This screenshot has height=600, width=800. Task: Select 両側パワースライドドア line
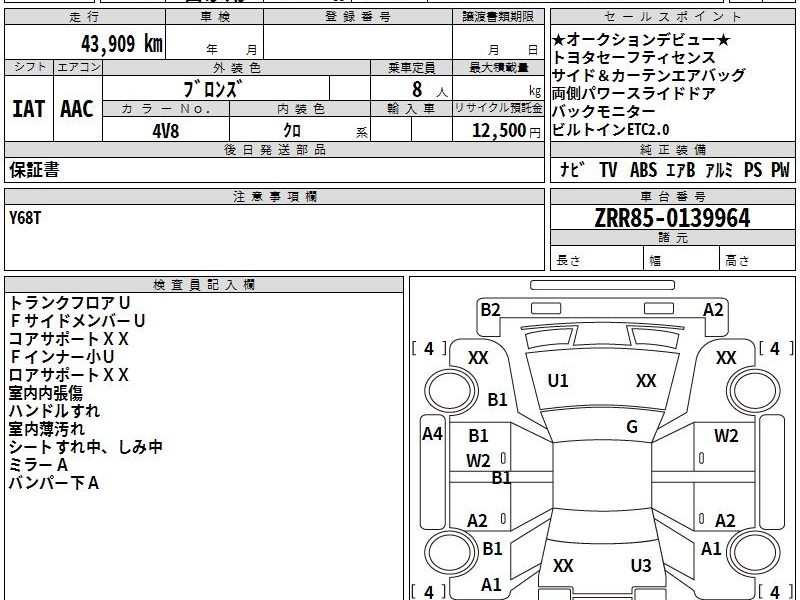634,93
